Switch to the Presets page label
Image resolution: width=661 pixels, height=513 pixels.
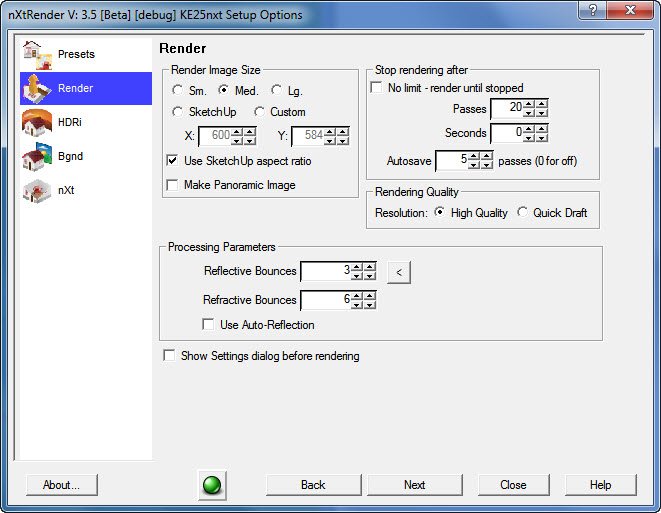[x=76, y=54]
